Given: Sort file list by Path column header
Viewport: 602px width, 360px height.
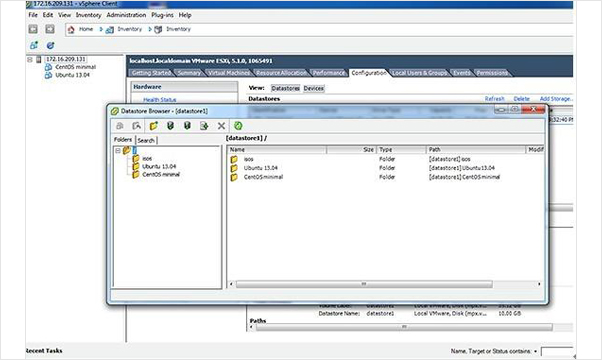Looking at the screenshot, I should pos(476,150).
